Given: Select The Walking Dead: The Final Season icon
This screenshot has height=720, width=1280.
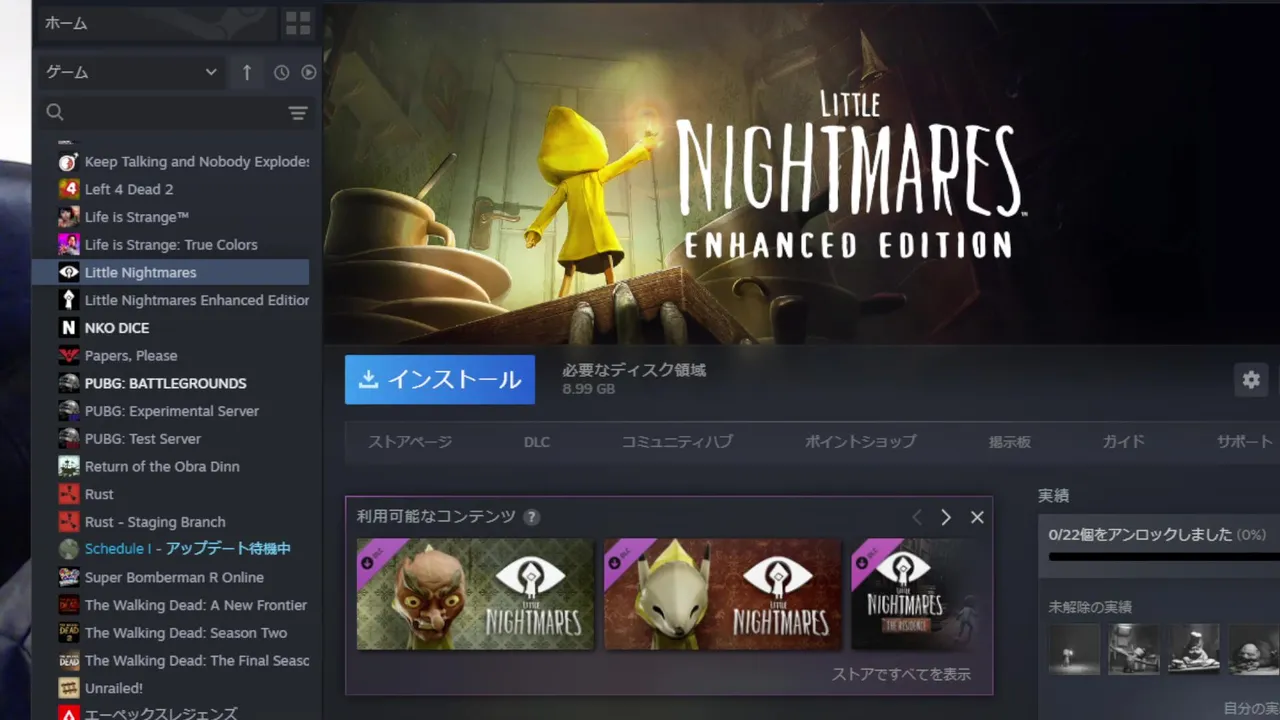Looking at the screenshot, I should pos(68,661).
